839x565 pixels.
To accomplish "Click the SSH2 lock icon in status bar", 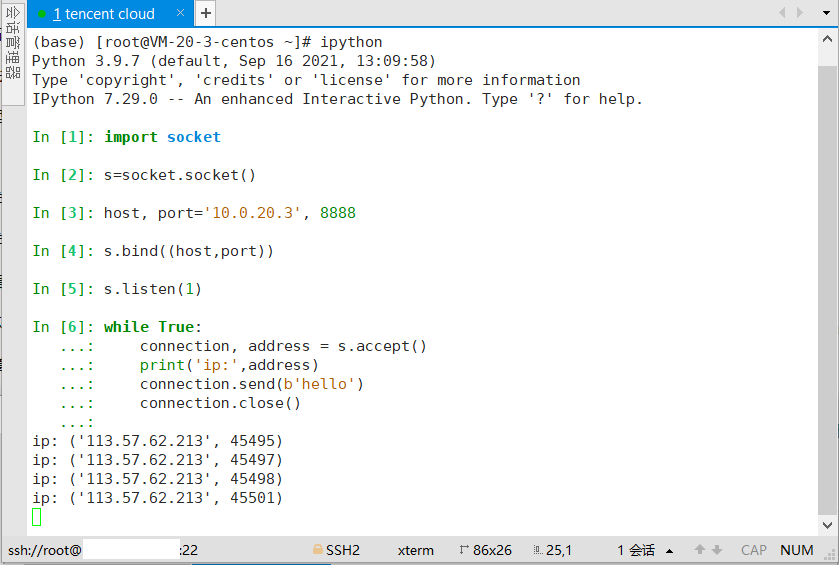I will point(318,549).
